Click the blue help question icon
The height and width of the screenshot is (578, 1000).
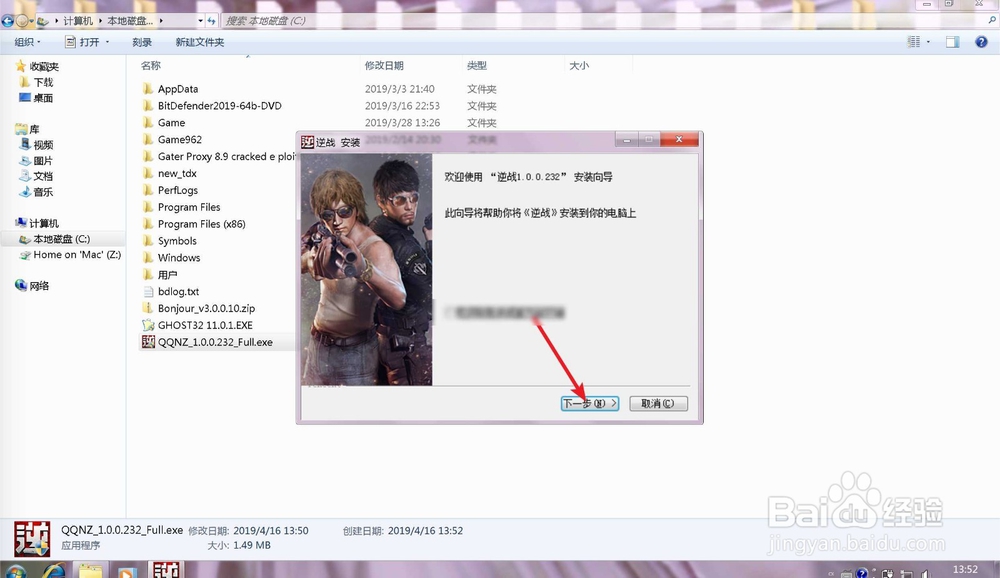pos(981,42)
